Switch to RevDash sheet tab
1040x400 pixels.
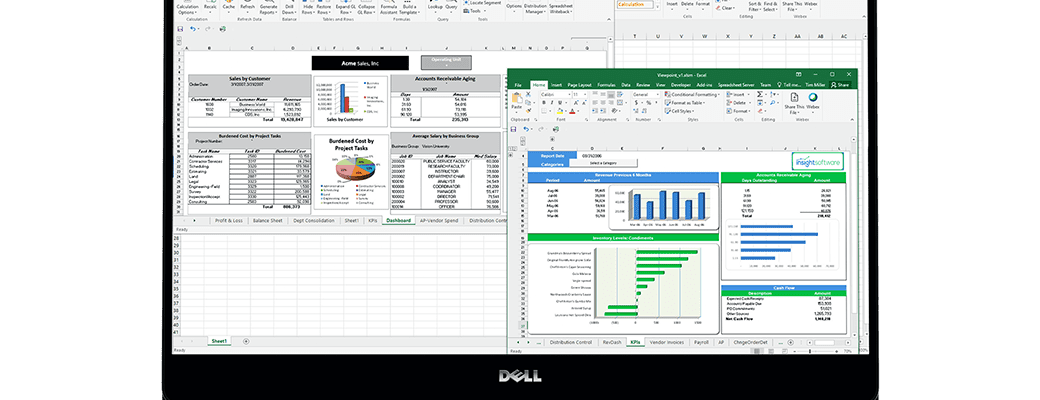(x=612, y=342)
